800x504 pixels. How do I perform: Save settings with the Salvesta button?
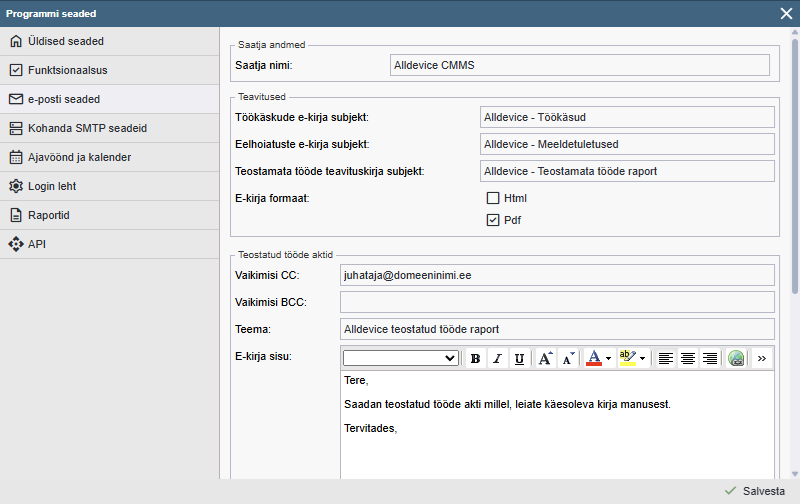755,491
